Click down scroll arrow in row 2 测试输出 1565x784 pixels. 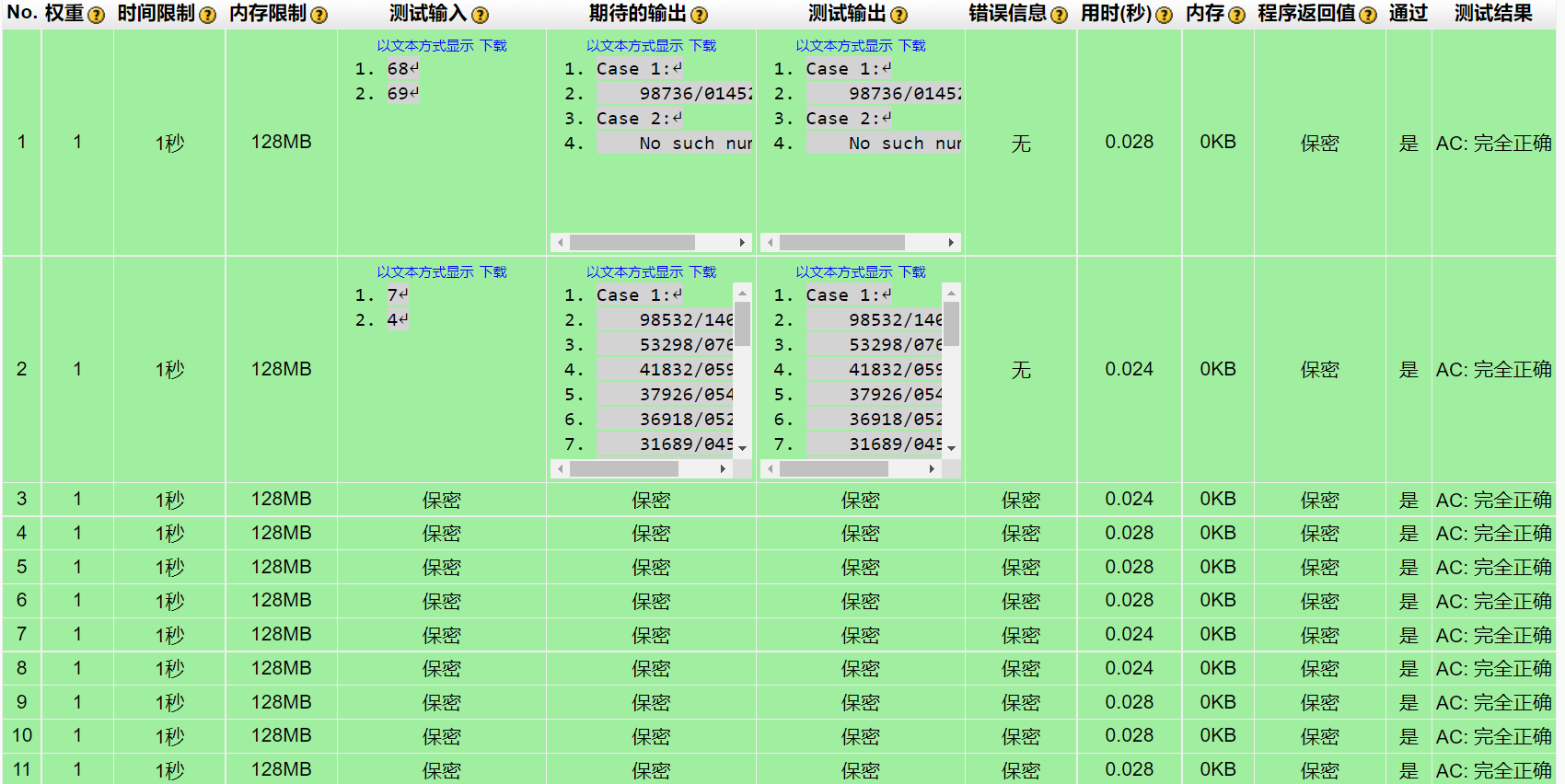952,448
